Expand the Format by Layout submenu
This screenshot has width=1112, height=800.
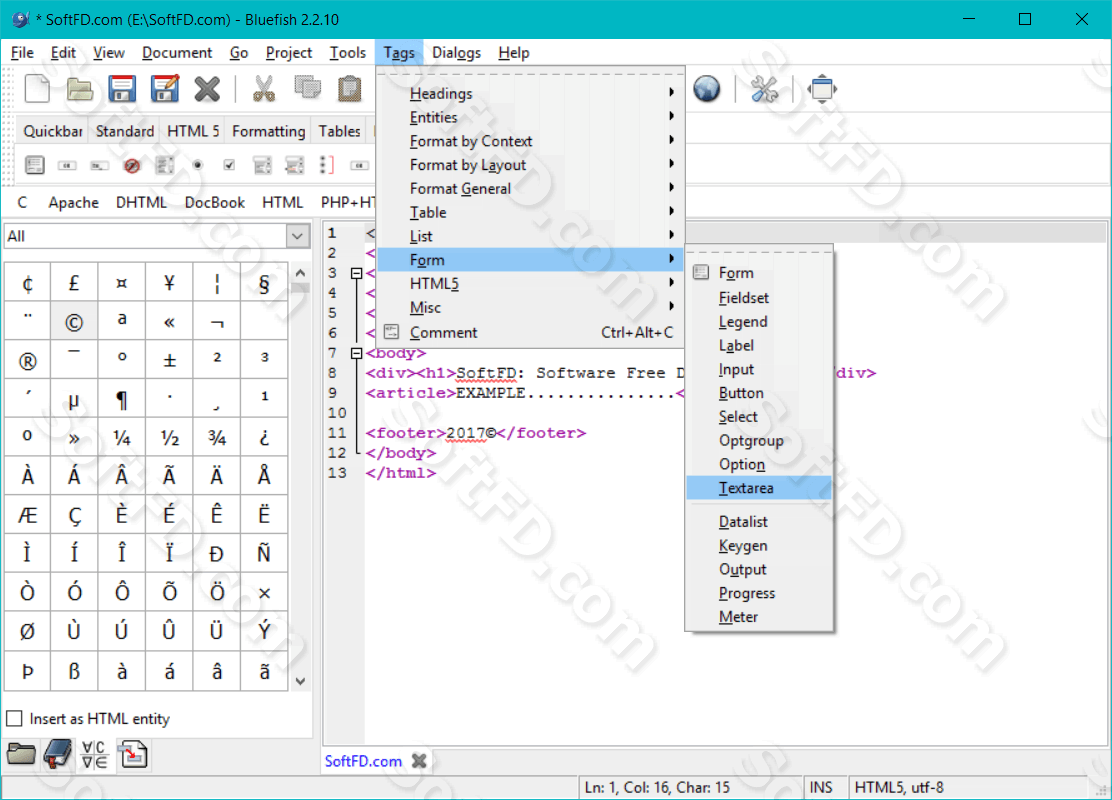[x=530, y=165]
